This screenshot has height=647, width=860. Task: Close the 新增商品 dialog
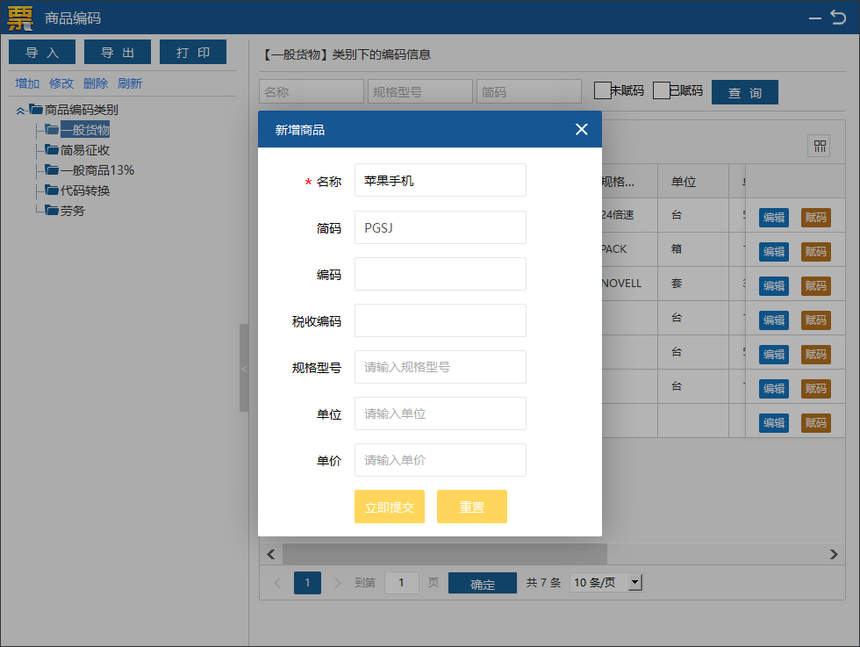click(x=581, y=129)
